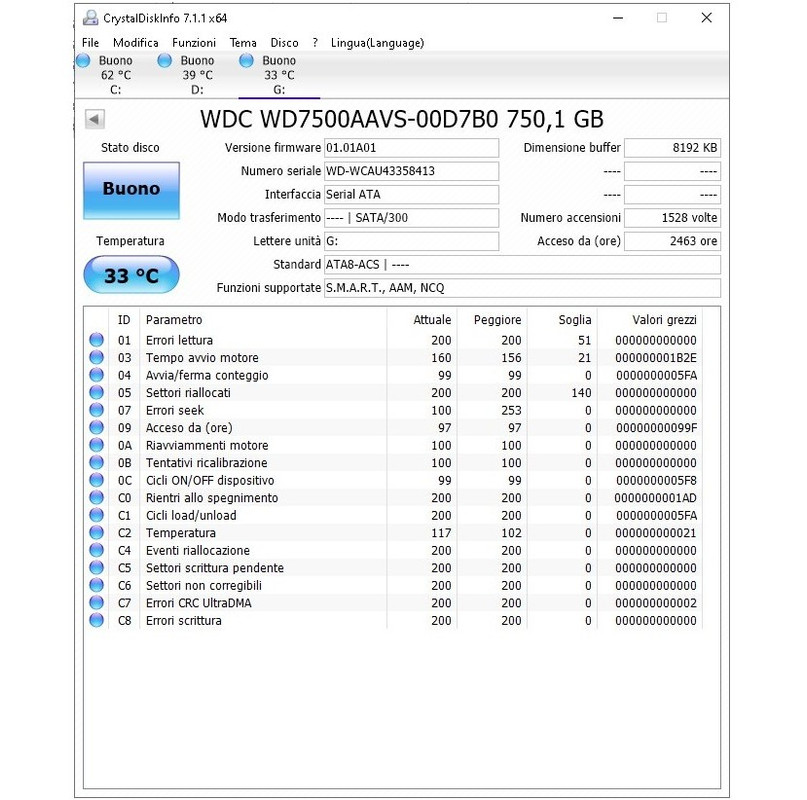Click the Modo trasferimento field SATA/300
Image resolution: width=807 pixels, height=800 pixels.
(x=411, y=218)
